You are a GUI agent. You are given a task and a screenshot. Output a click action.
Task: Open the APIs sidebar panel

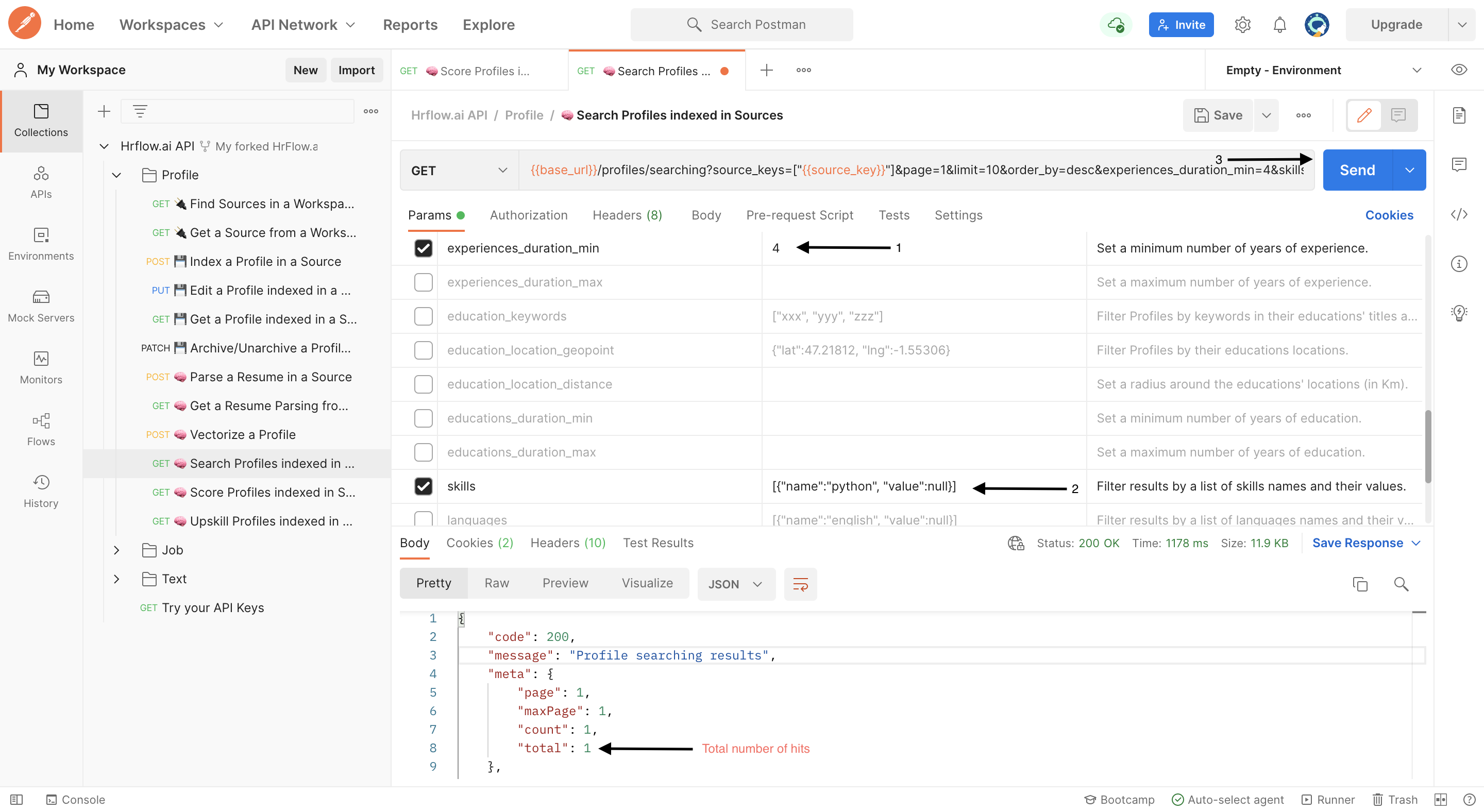41,182
